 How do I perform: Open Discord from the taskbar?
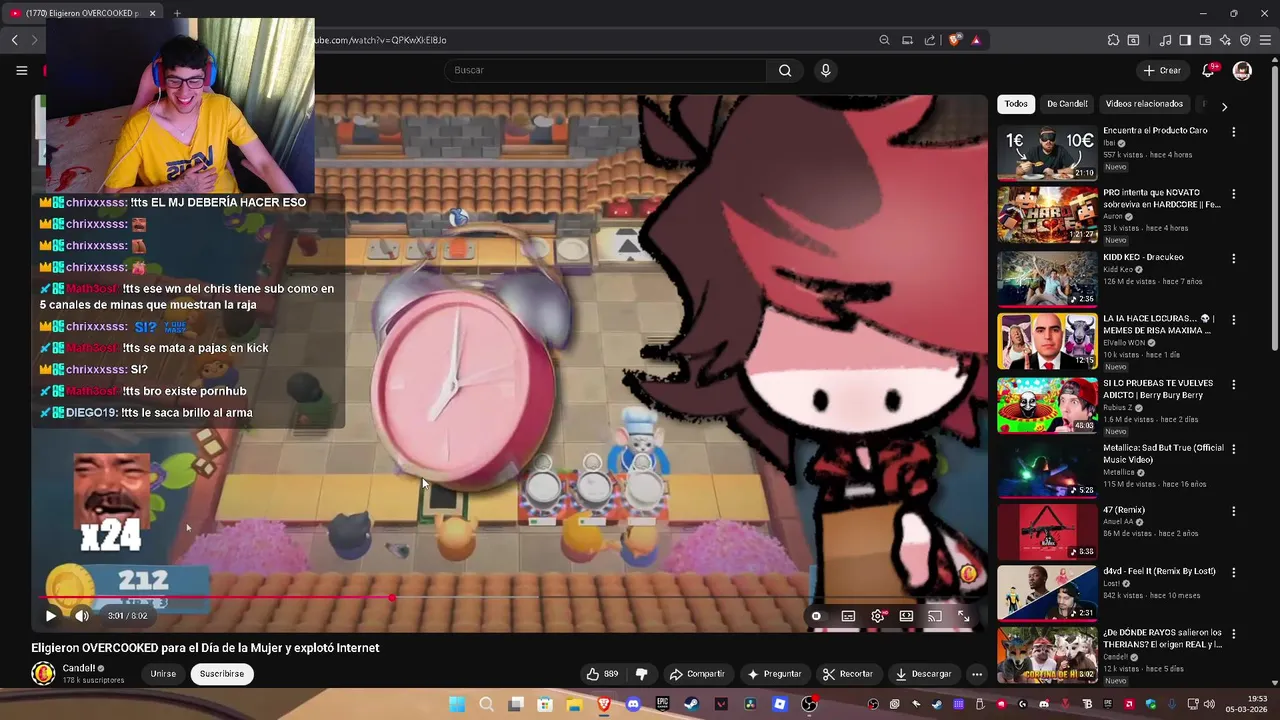pyautogui.click(x=633, y=704)
